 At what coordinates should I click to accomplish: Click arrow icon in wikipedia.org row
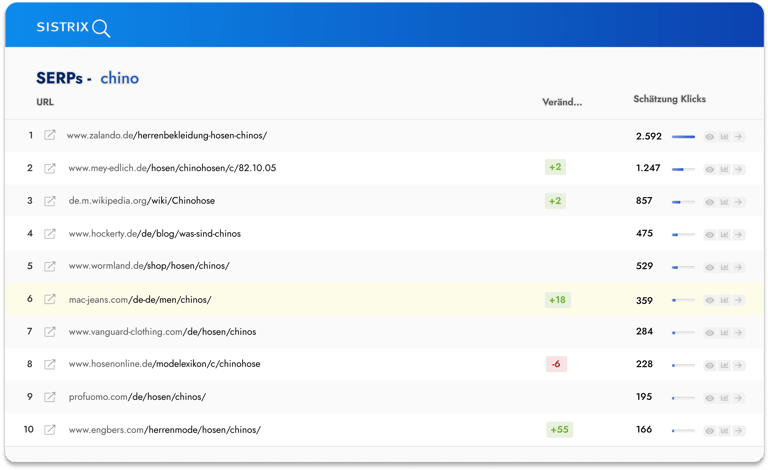click(739, 202)
